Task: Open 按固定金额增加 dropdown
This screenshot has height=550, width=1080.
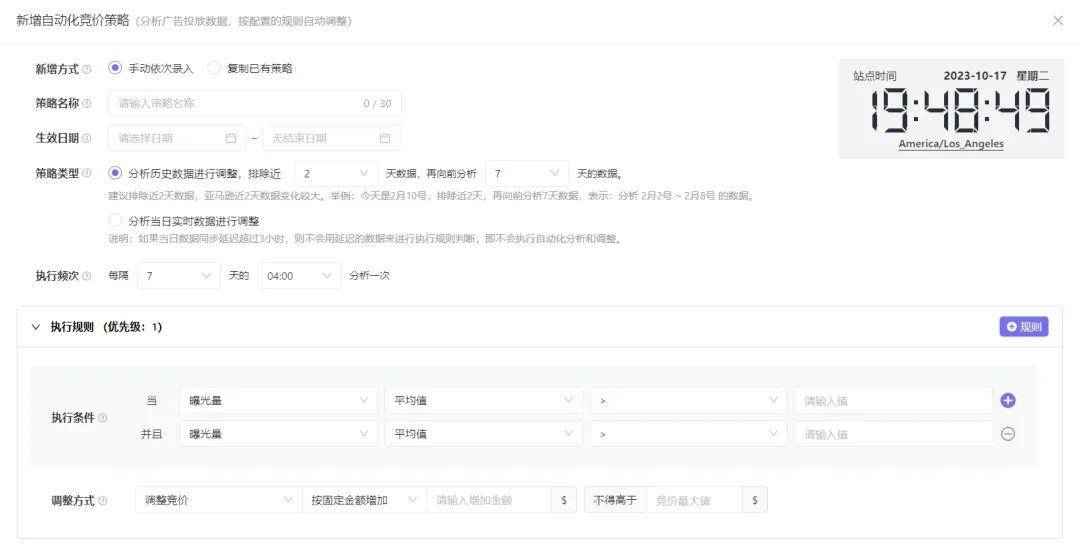Action: pyautogui.click(x=364, y=500)
